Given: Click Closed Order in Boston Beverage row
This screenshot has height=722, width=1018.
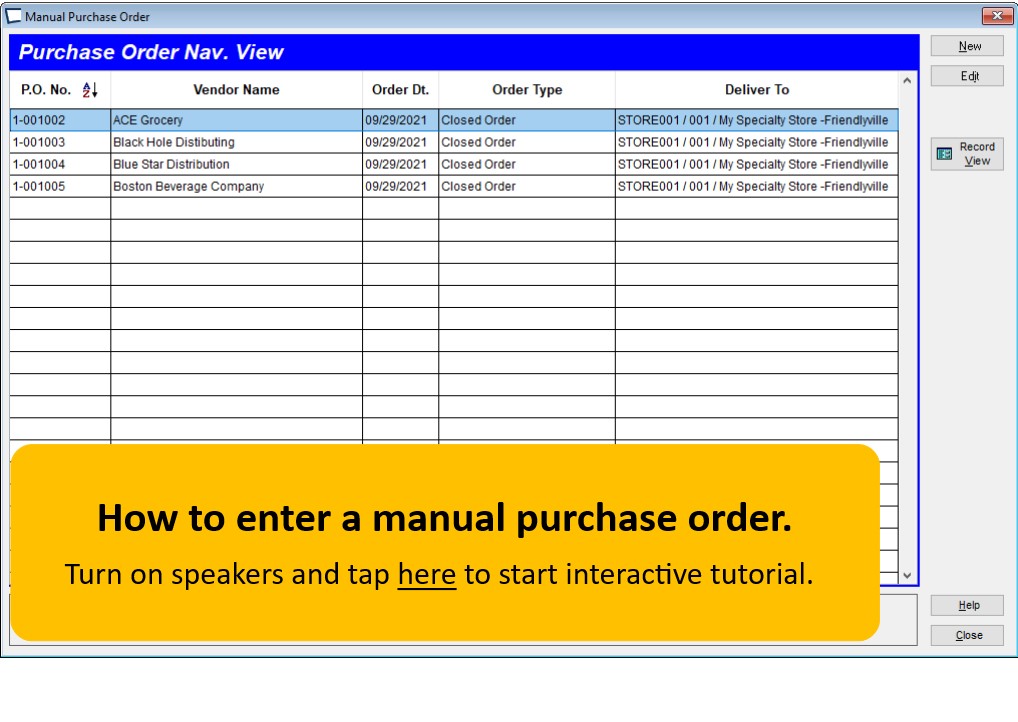Looking at the screenshot, I should (527, 186).
